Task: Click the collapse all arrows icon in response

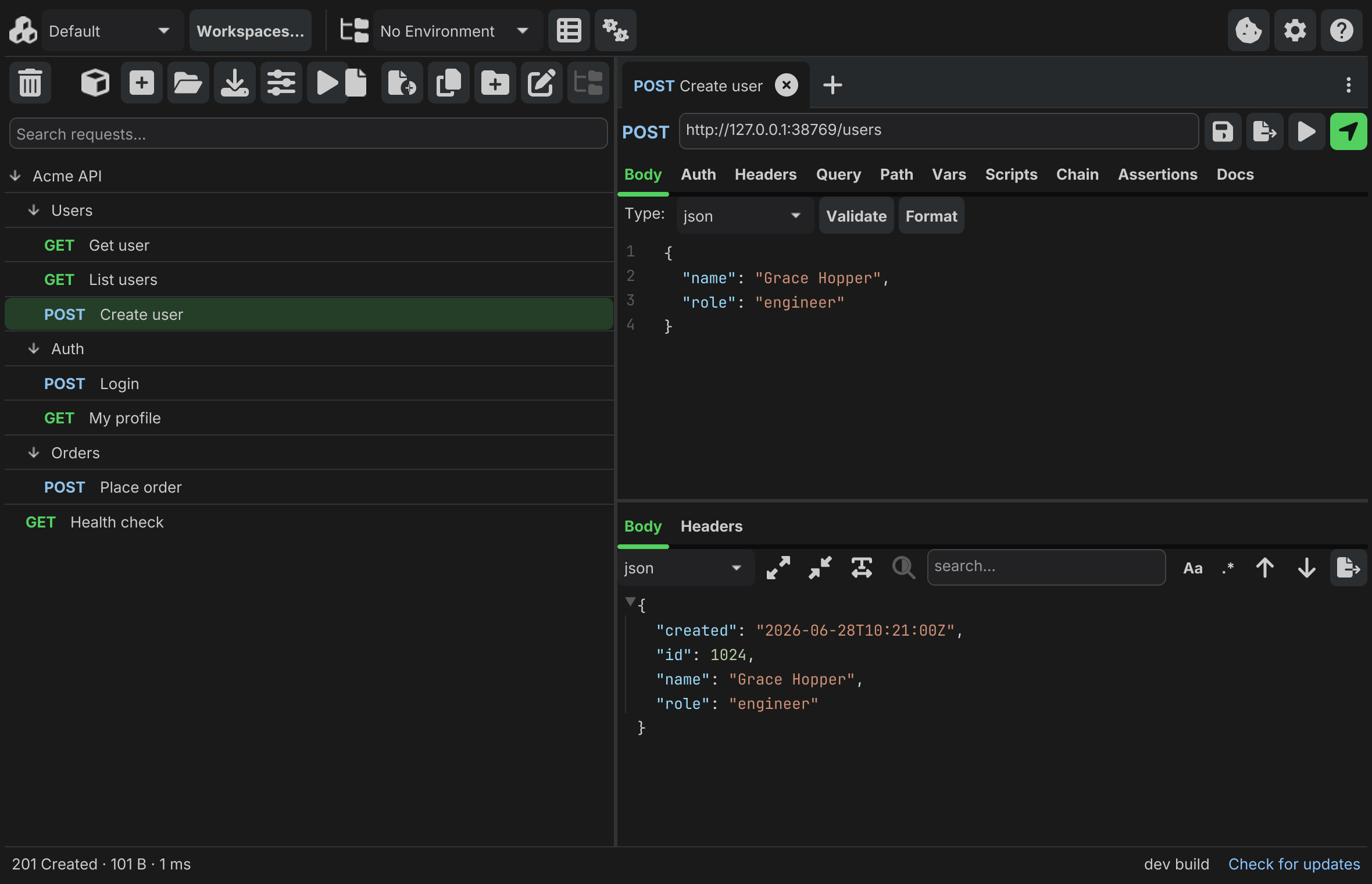Action: point(820,568)
